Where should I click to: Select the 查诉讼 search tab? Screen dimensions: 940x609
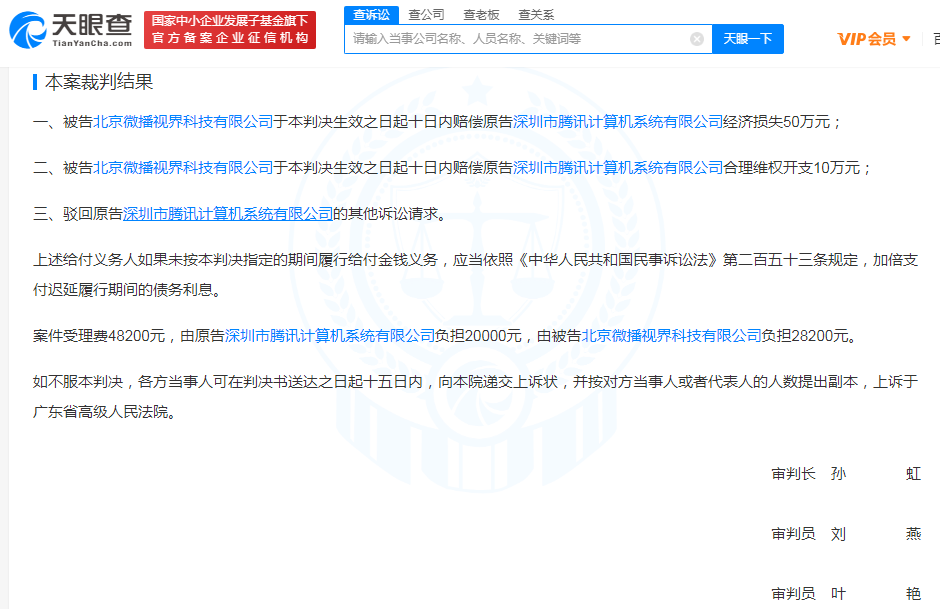pyautogui.click(x=371, y=14)
